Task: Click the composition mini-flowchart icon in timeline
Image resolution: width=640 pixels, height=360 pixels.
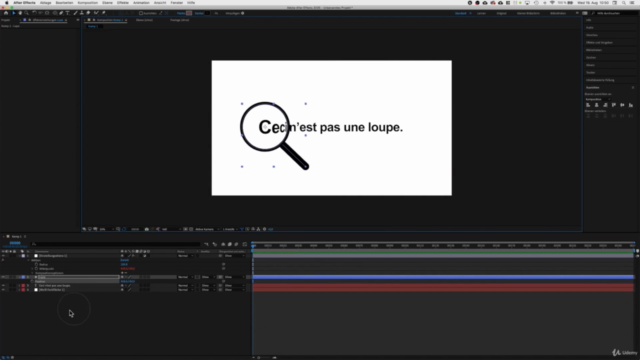Action: point(207,244)
